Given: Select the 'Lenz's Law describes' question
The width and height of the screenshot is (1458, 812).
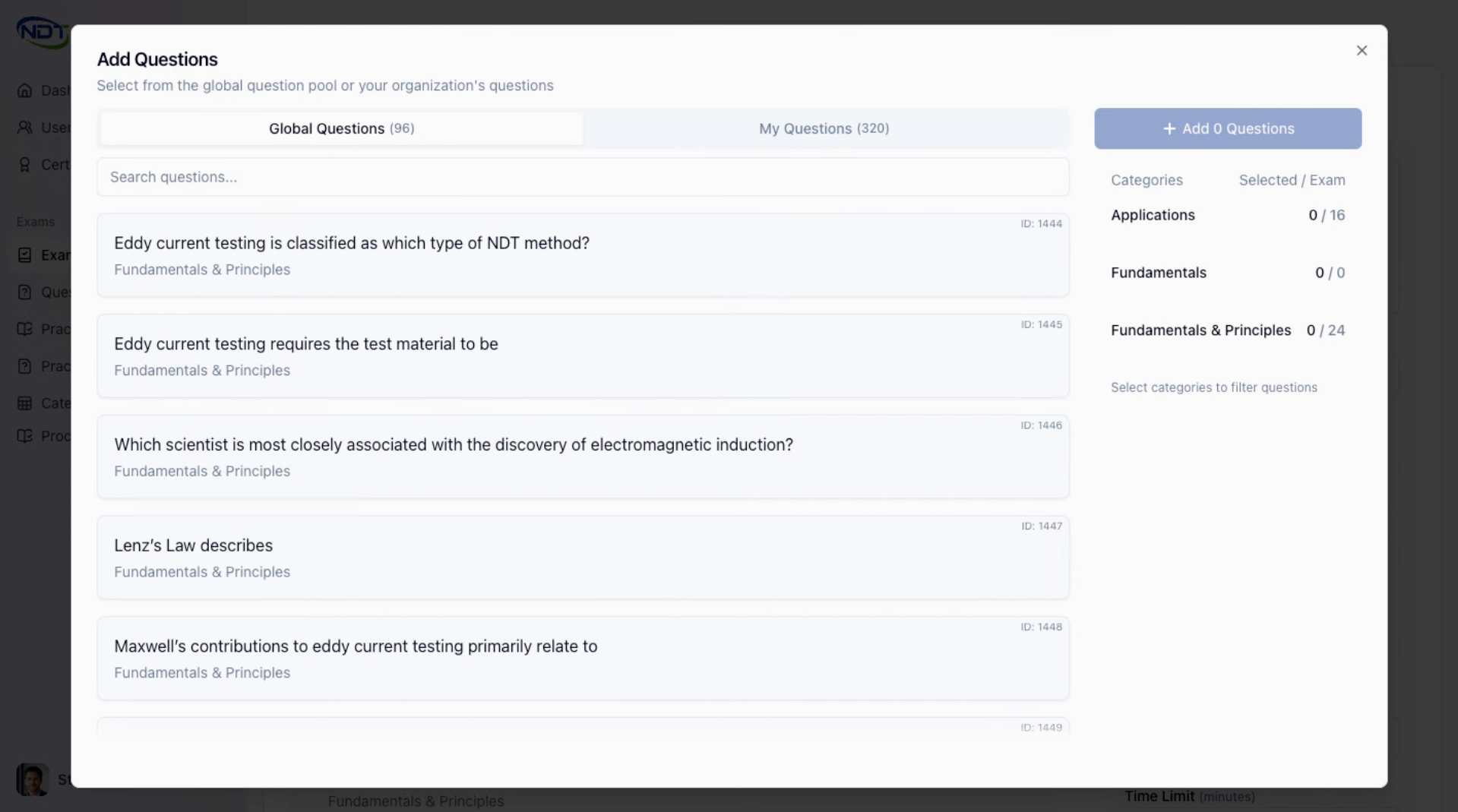Looking at the screenshot, I should [x=583, y=558].
